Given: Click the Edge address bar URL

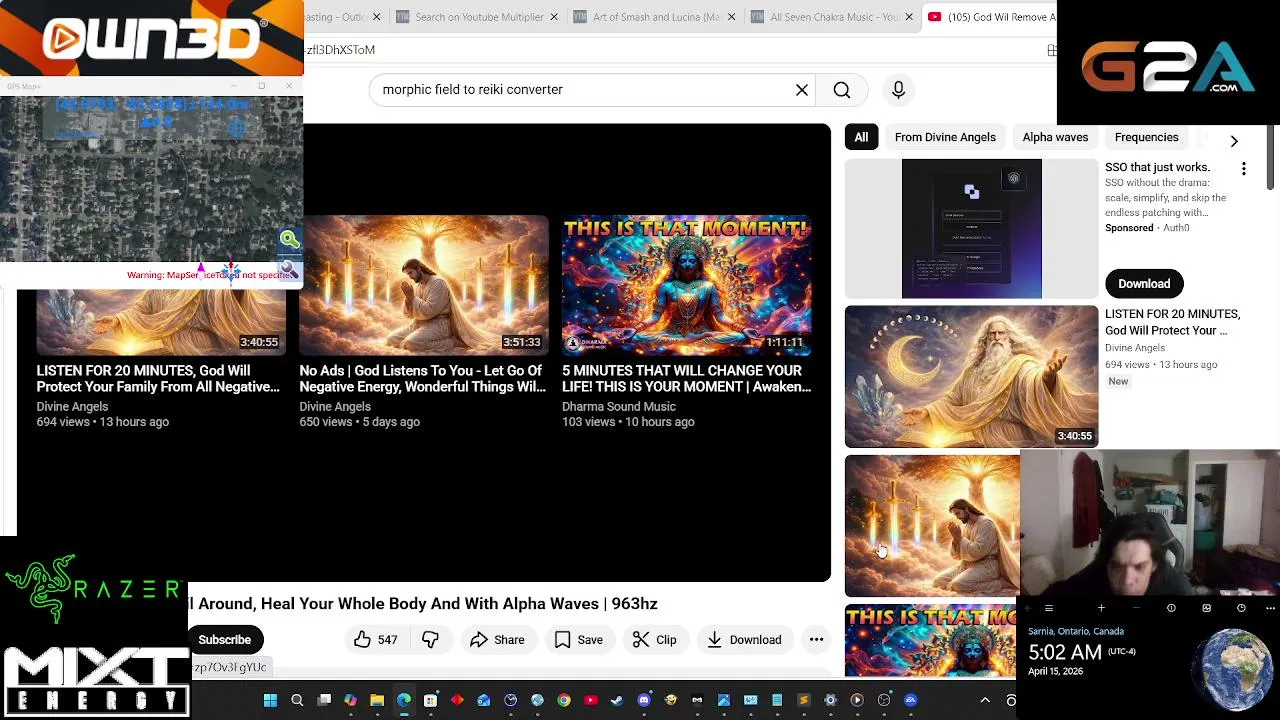Looking at the screenshot, I should 341,50.
